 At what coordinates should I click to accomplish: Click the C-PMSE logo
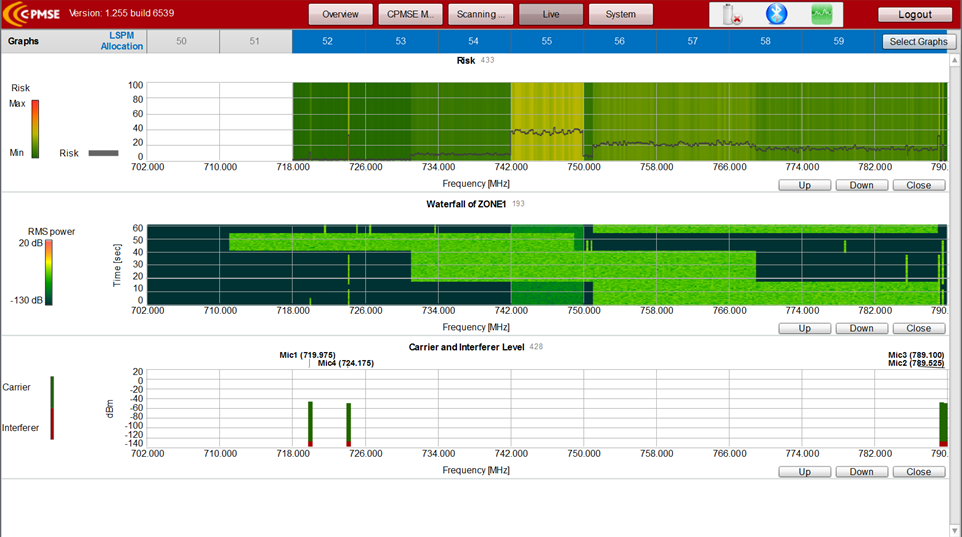tap(32, 14)
